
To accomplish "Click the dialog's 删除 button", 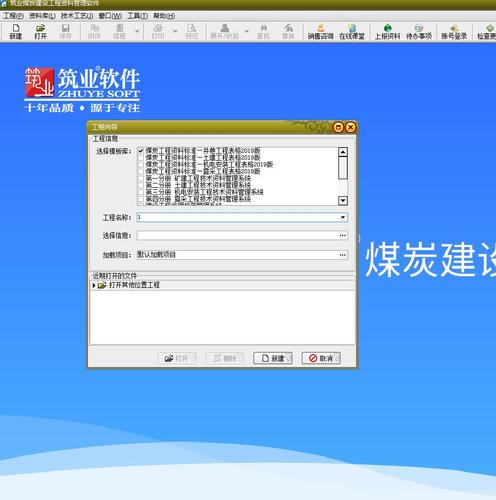I will pyautogui.click(x=225, y=358).
